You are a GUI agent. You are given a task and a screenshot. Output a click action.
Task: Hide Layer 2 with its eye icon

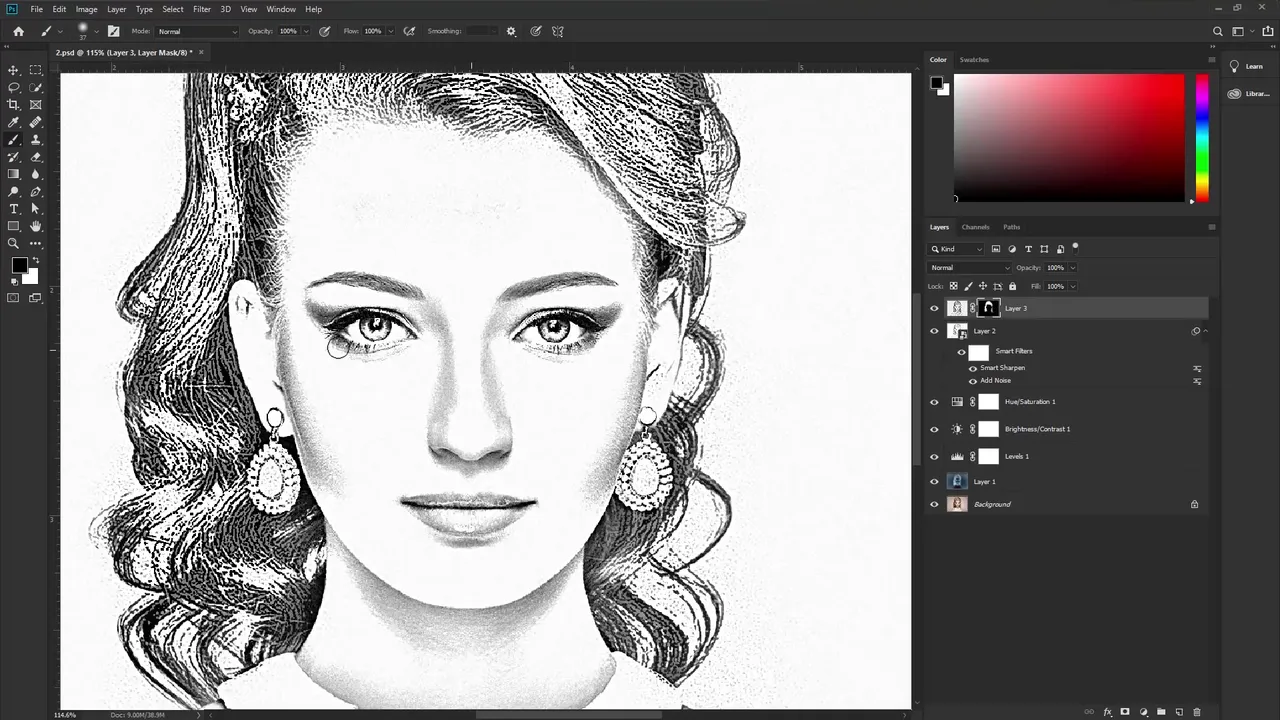click(934, 331)
